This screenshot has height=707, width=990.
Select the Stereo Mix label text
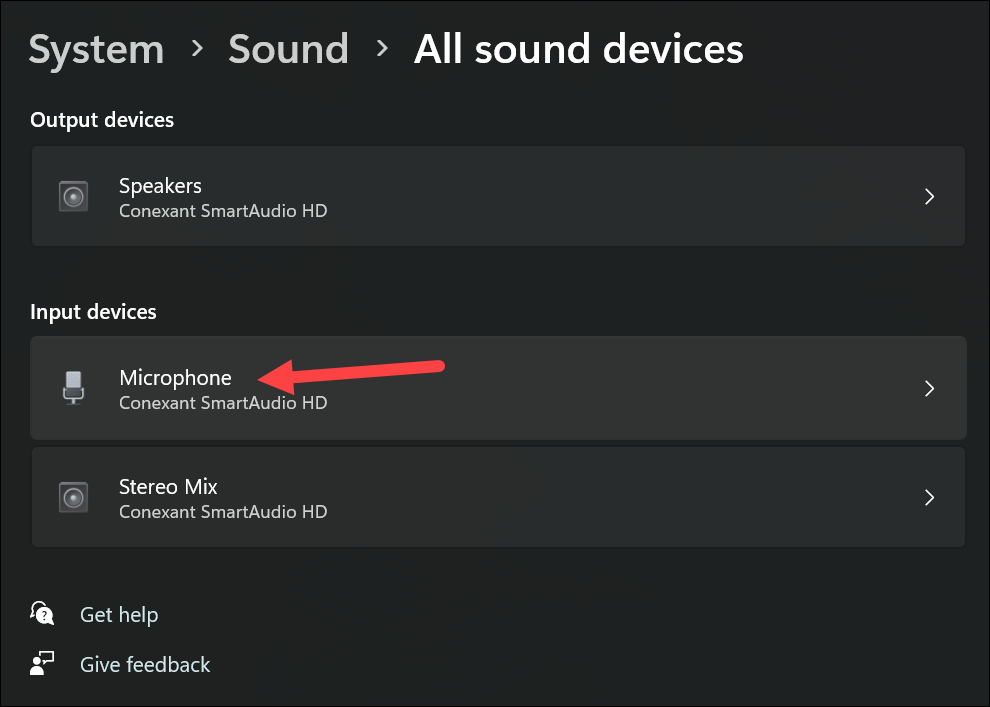pos(168,487)
